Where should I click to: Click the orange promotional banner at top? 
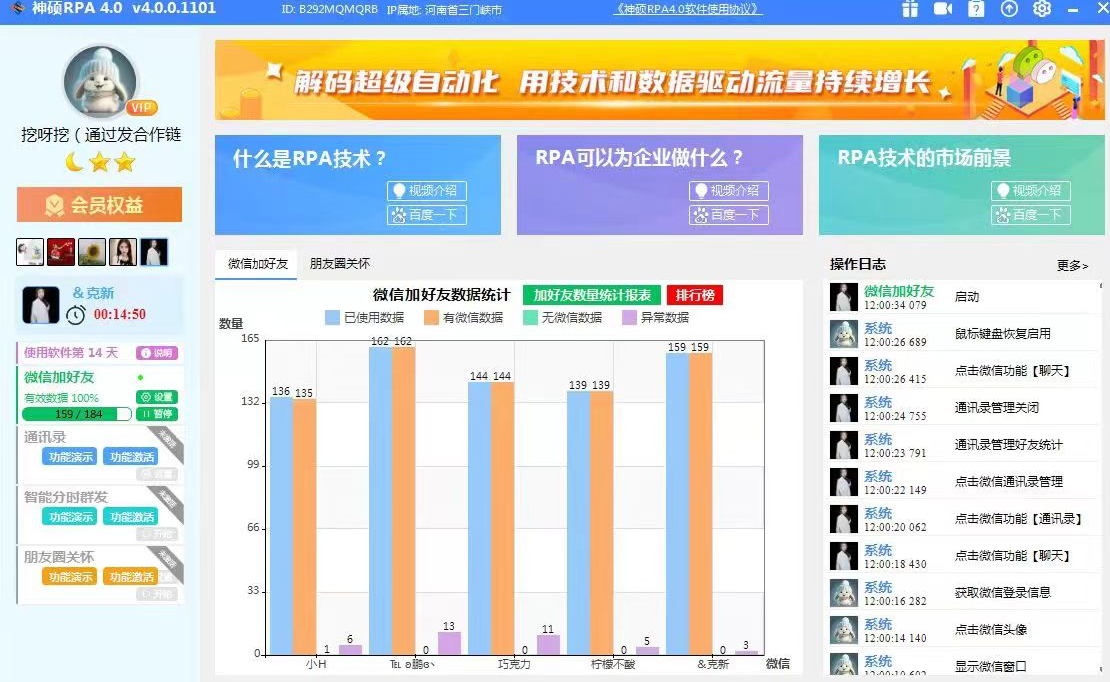(x=659, y=80)
